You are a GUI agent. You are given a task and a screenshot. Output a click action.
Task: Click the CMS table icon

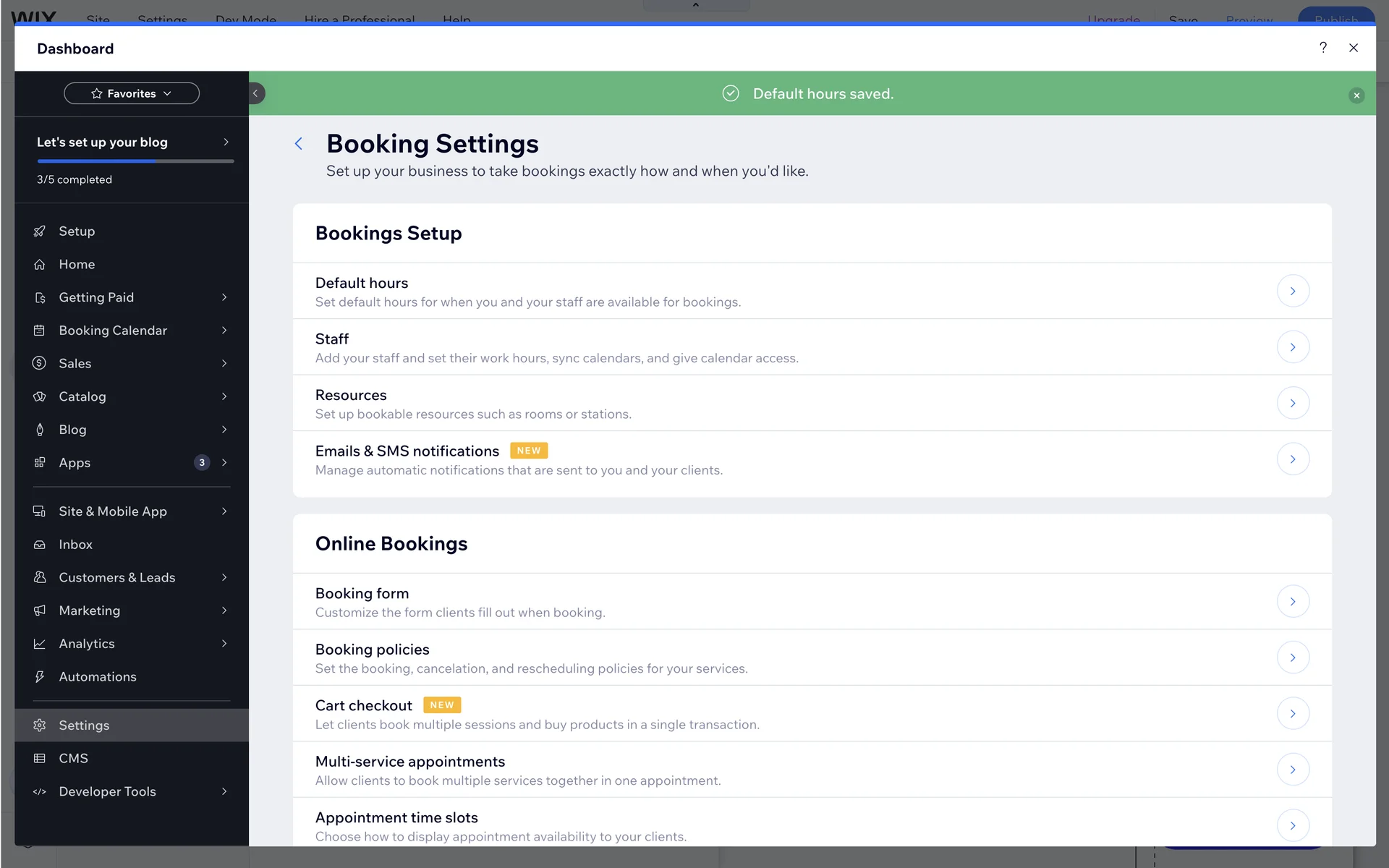[x=40, y=759]
